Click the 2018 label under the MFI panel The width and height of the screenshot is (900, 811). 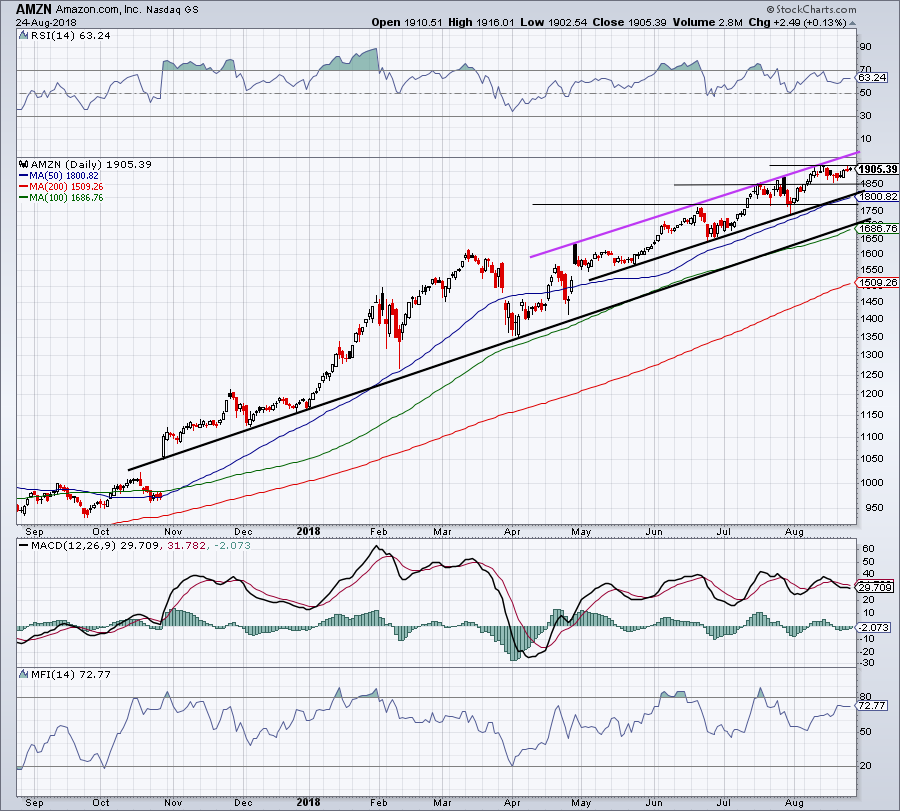pyautogui.click(x=308, y=802)
